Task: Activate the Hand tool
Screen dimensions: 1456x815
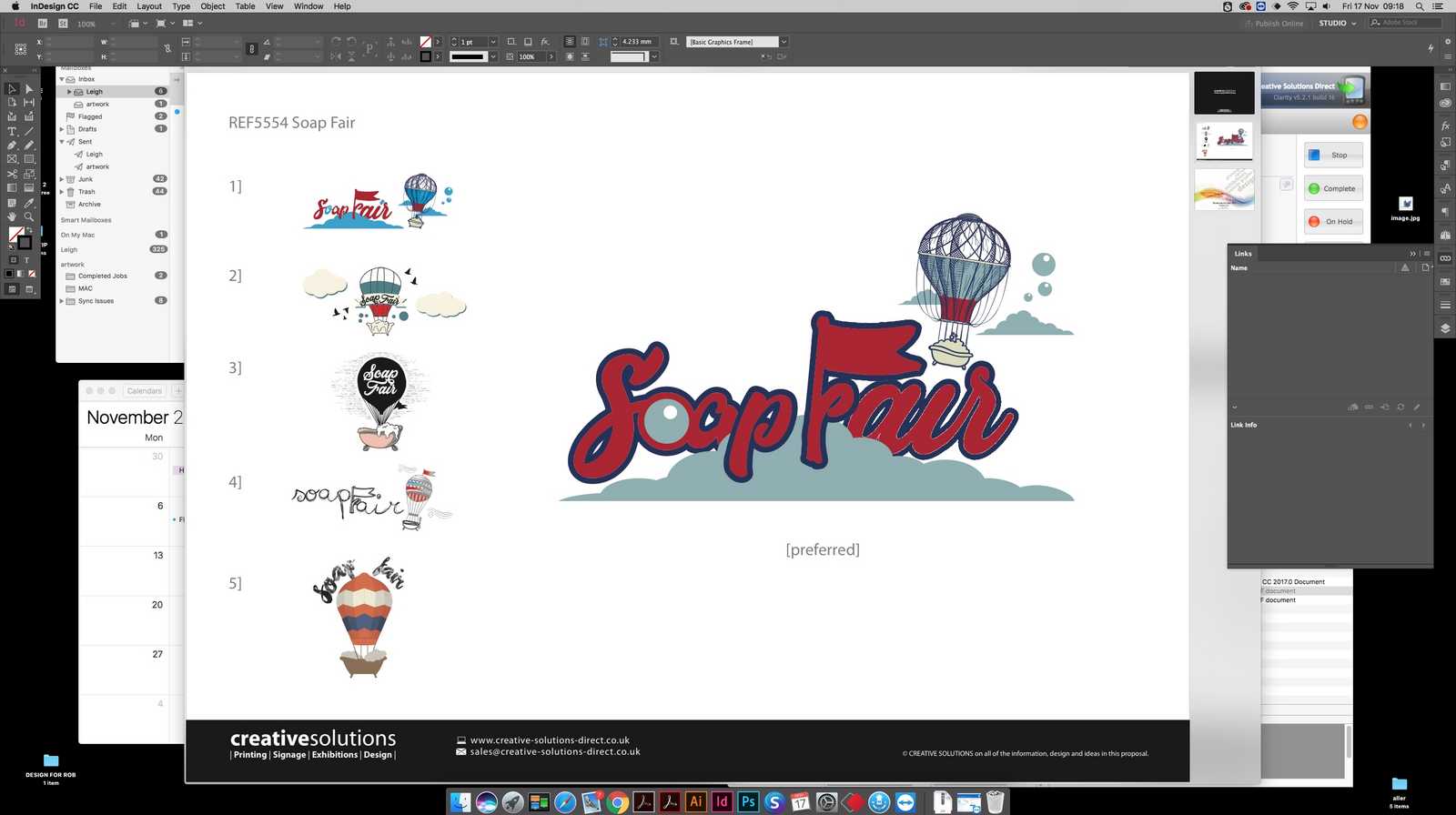Action: (x=12, y=216)
